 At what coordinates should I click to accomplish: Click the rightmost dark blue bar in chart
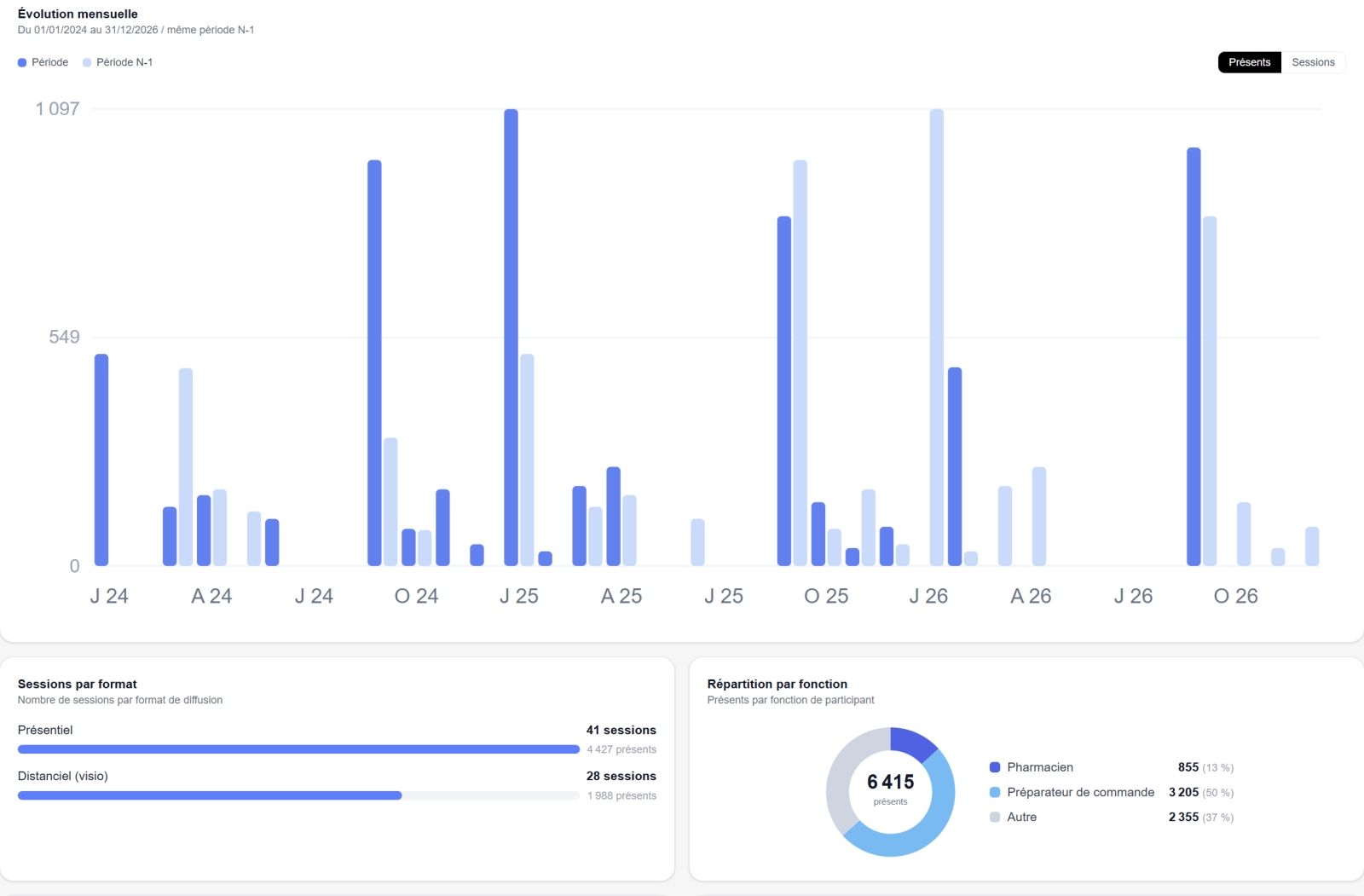[1193, 356]
